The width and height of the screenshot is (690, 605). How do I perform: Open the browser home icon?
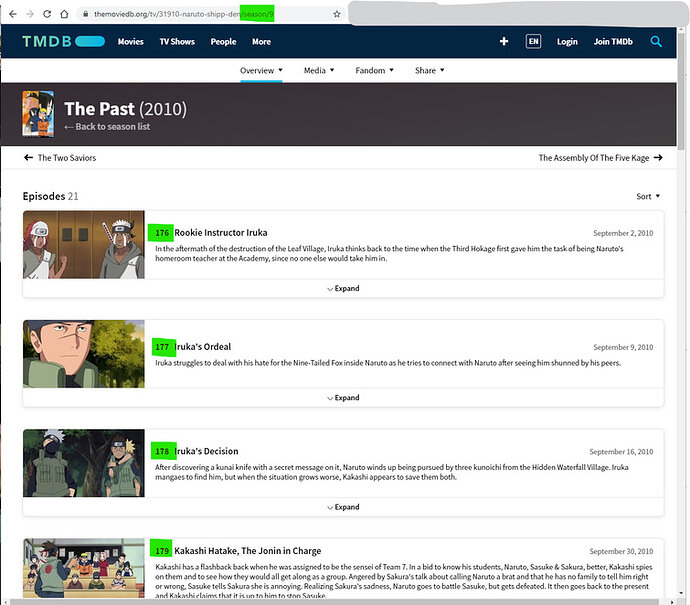(x=64, y=14)
